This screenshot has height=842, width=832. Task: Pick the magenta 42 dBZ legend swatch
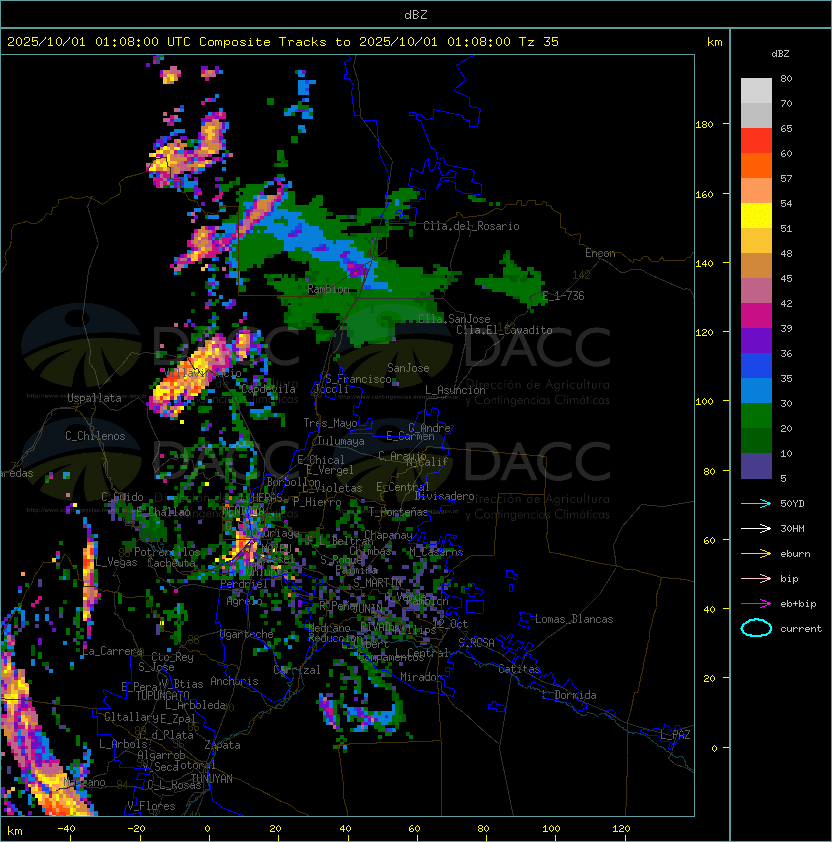(x=756, y=315)
